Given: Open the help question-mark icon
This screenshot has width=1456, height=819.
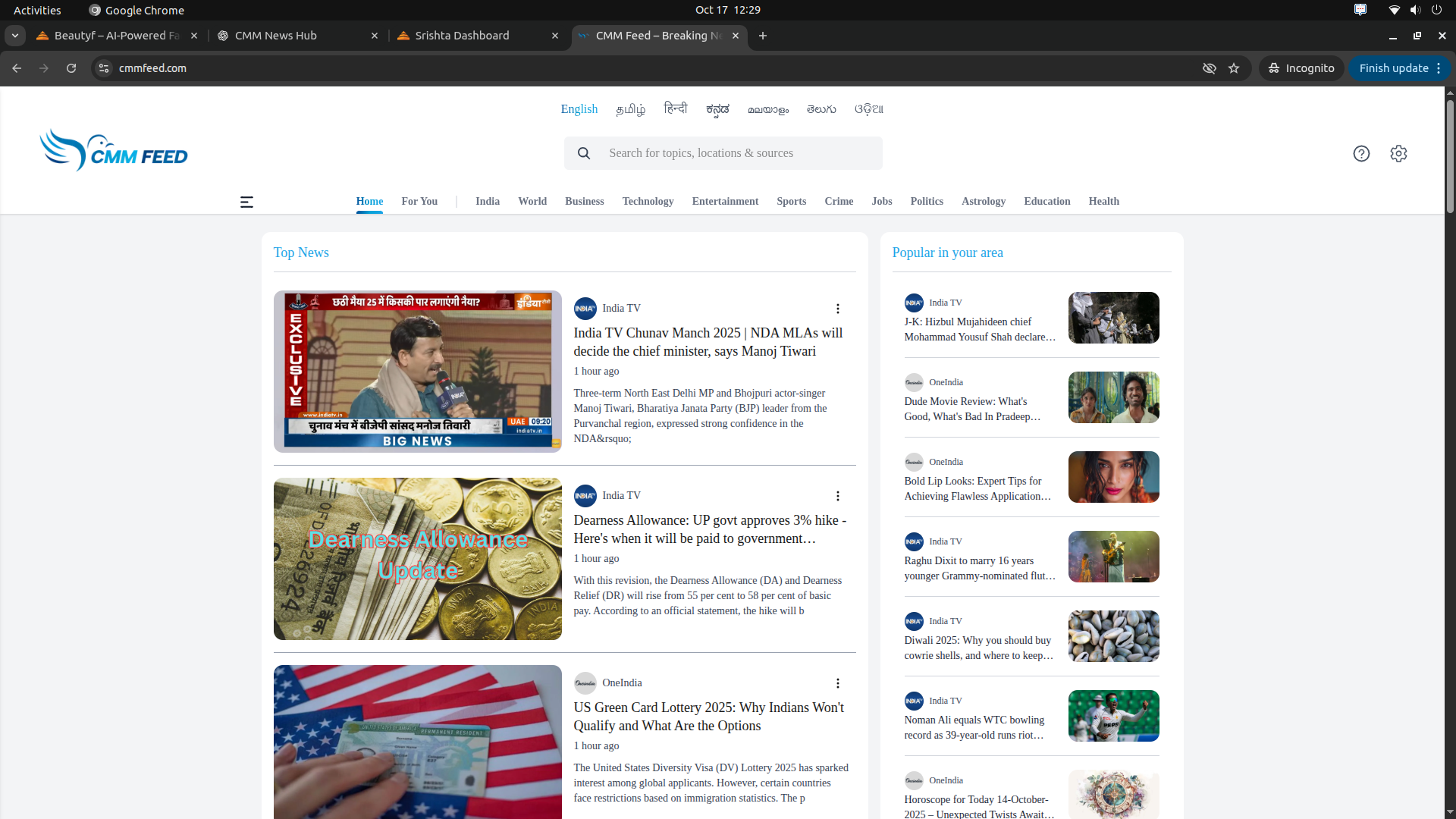Looking at the screenshot, I should [1361, 153].
